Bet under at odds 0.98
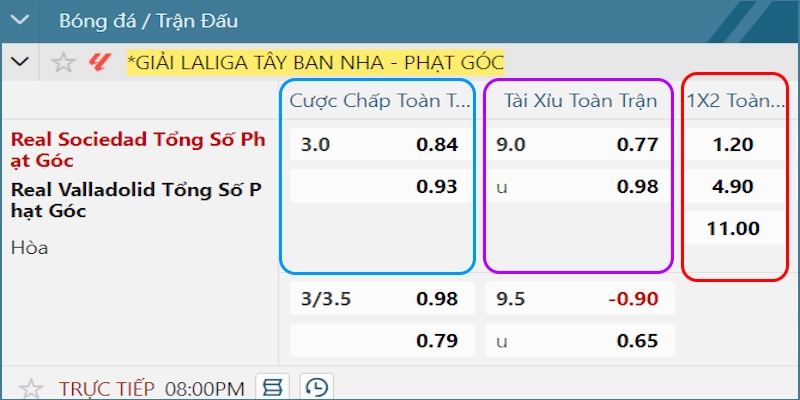 [580, 186]
